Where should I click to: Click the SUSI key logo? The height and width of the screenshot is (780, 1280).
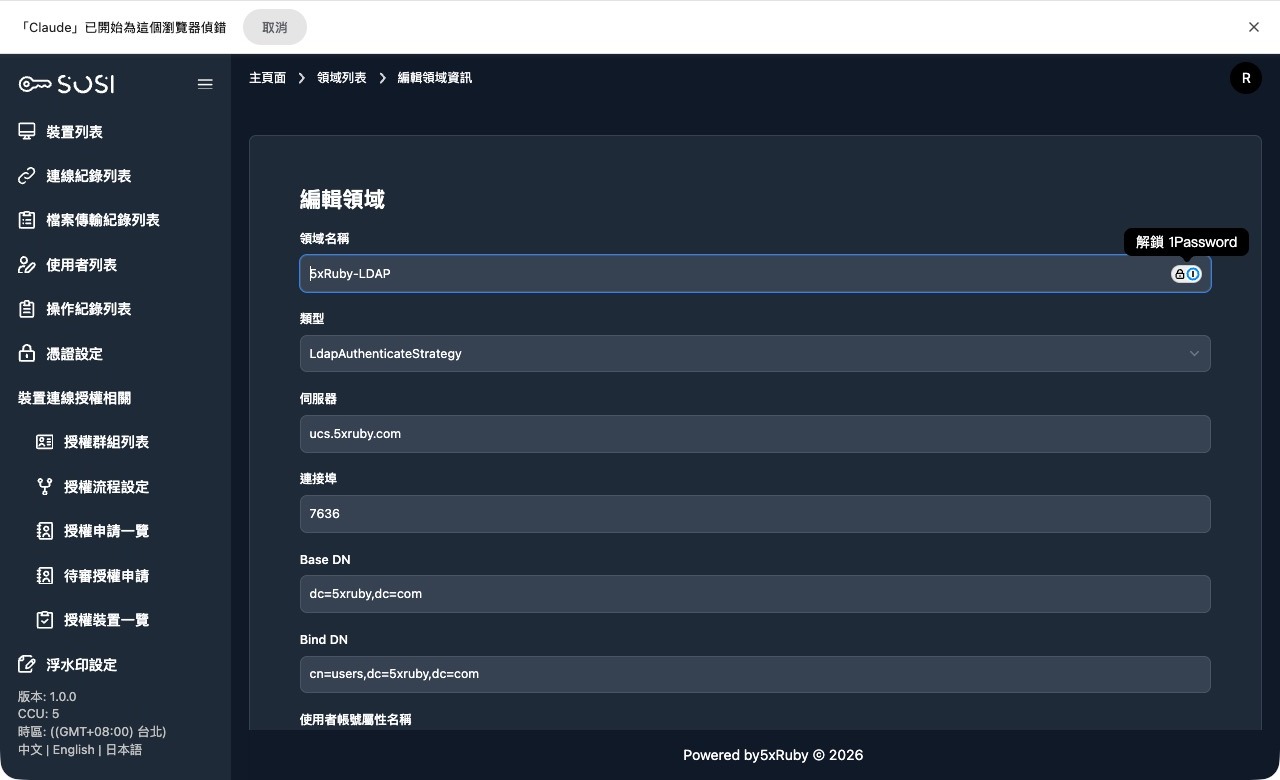click(66, 84)
